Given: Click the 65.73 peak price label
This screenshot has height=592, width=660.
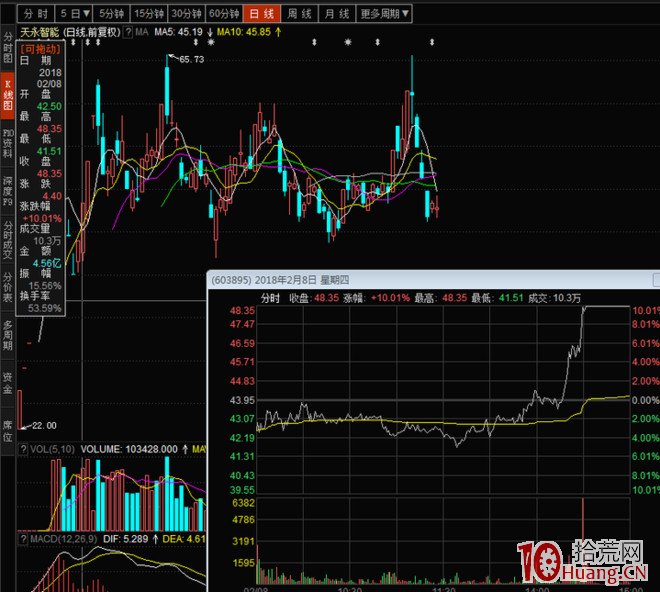Looking at the screenshot, I should [x=192, y=59].
